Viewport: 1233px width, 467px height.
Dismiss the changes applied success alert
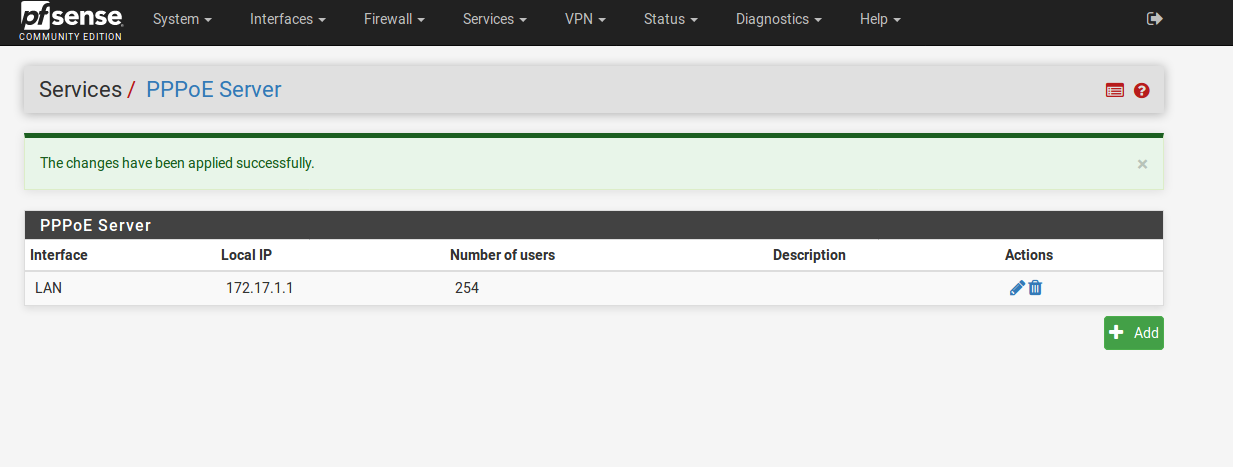click(x=1142, y=164)
